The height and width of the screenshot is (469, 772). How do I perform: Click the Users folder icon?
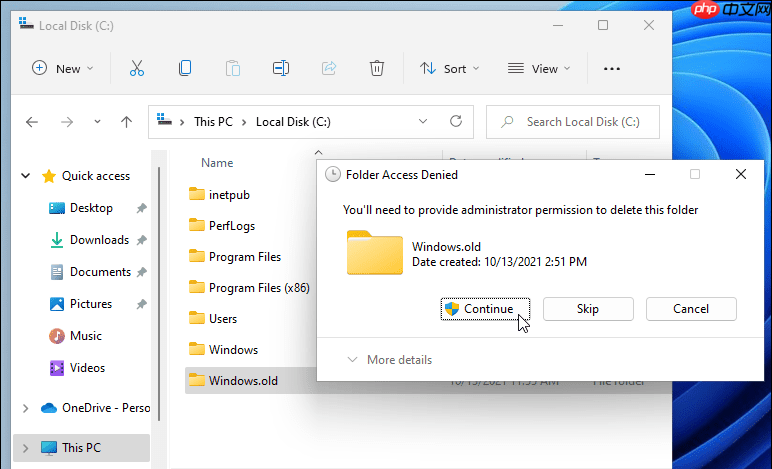point(197,318)
